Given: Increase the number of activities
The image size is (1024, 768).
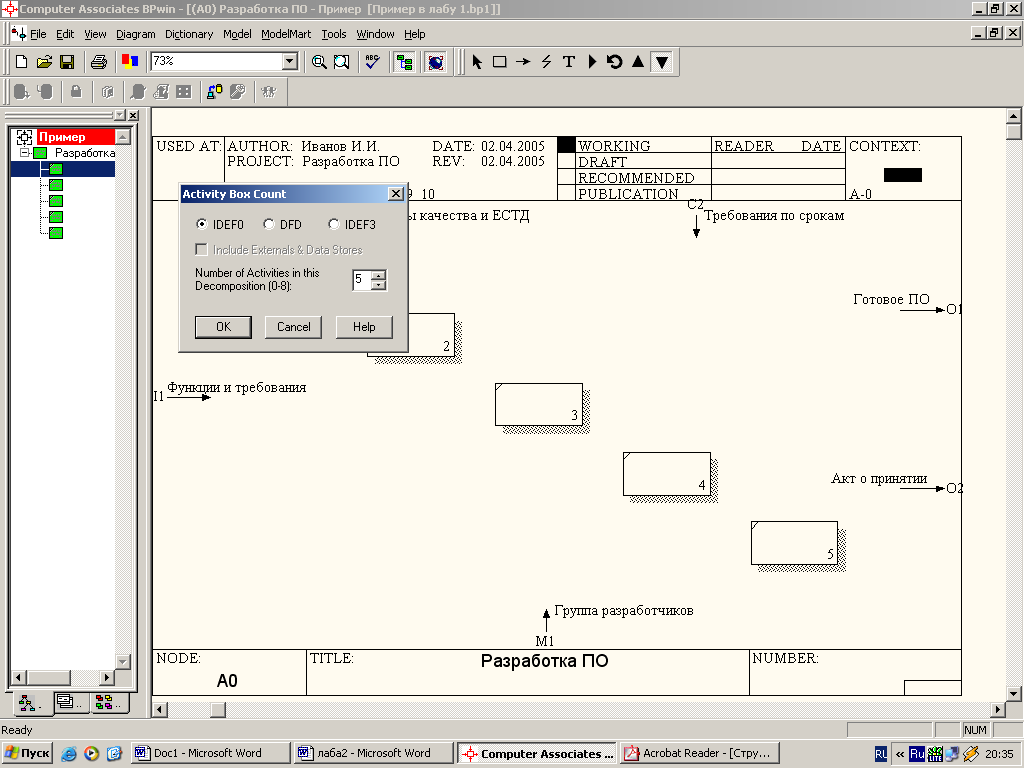Looking at the screenshot, I should 378,275.
